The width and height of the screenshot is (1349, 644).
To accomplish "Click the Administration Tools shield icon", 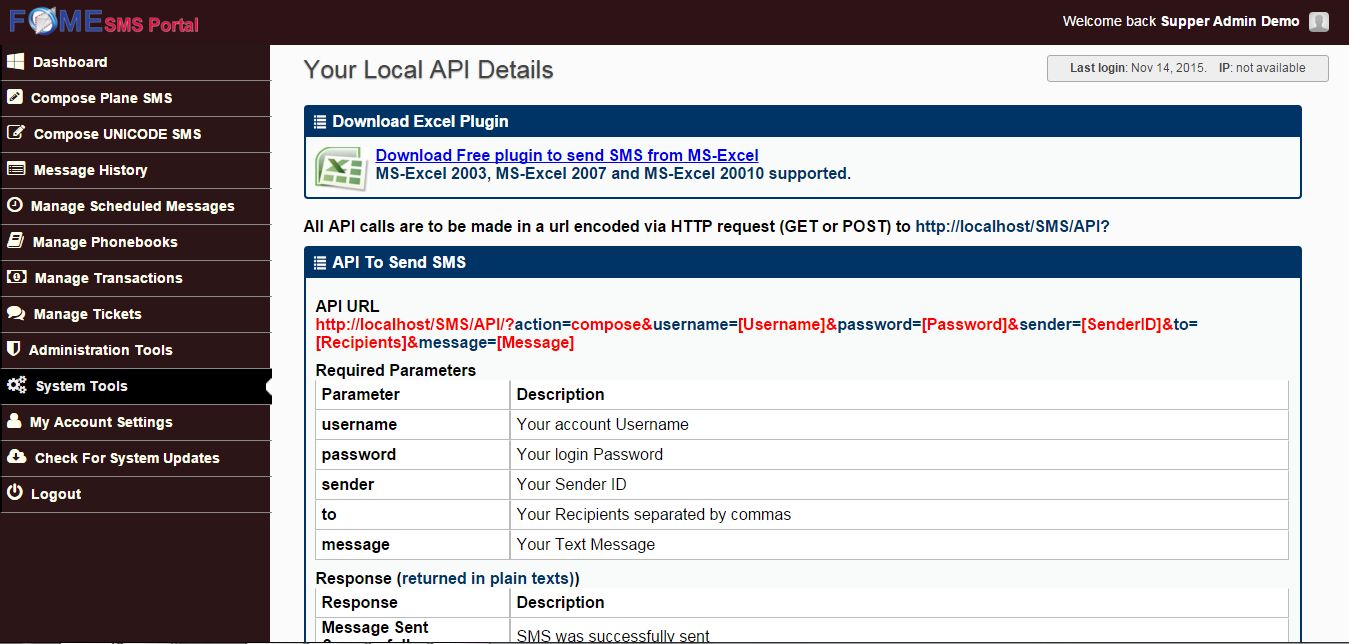I will point(14,350).
